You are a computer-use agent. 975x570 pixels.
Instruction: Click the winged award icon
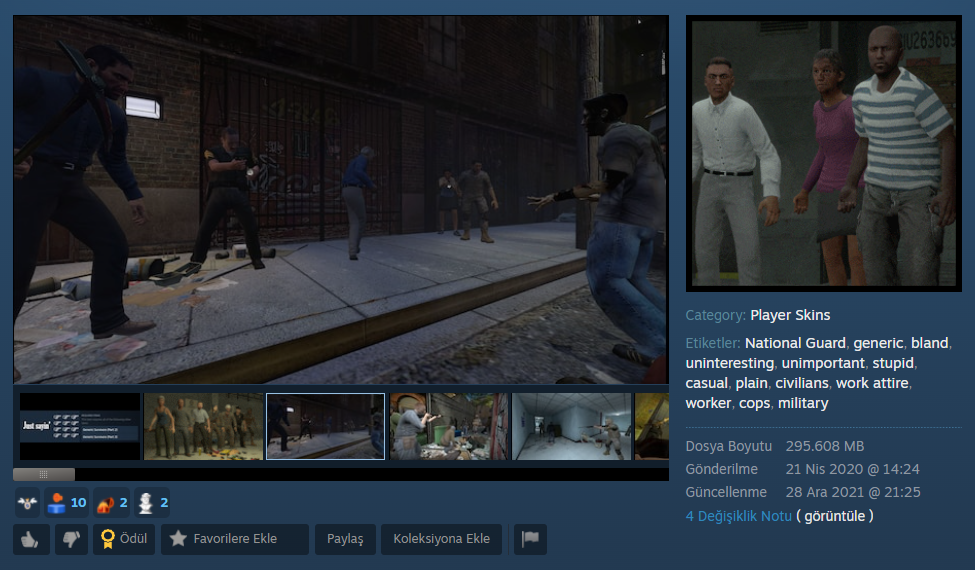[x=27, y=503]
